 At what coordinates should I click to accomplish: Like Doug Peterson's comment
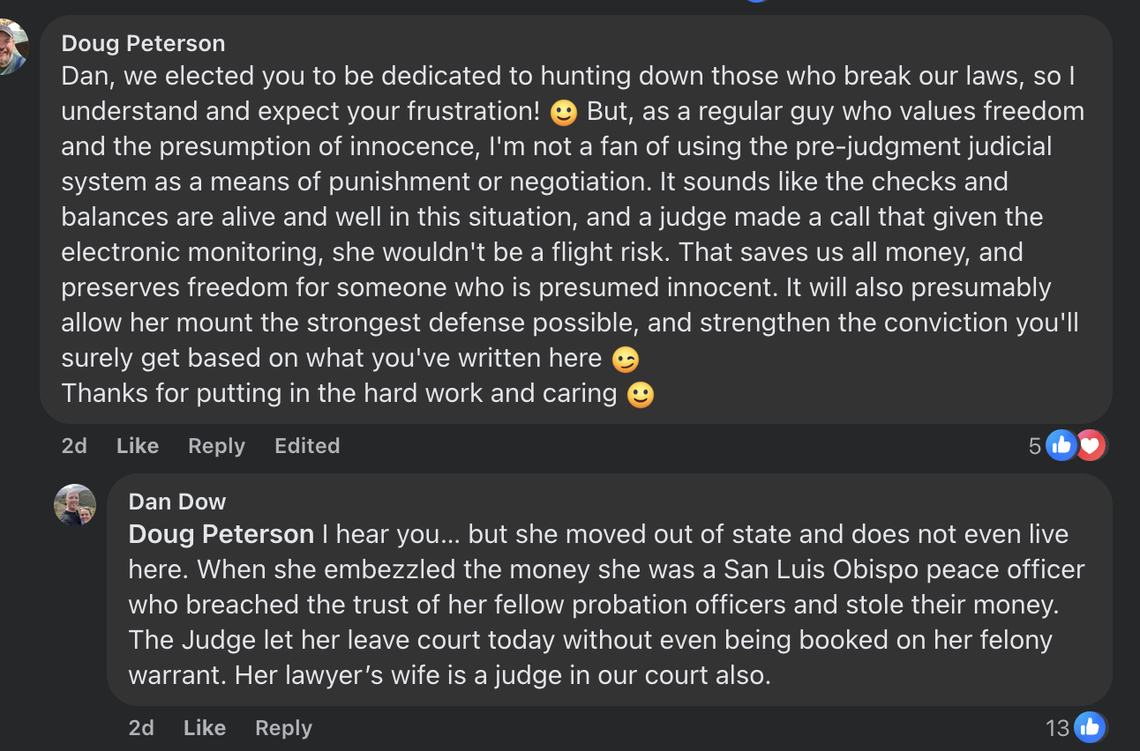point(137,446)
